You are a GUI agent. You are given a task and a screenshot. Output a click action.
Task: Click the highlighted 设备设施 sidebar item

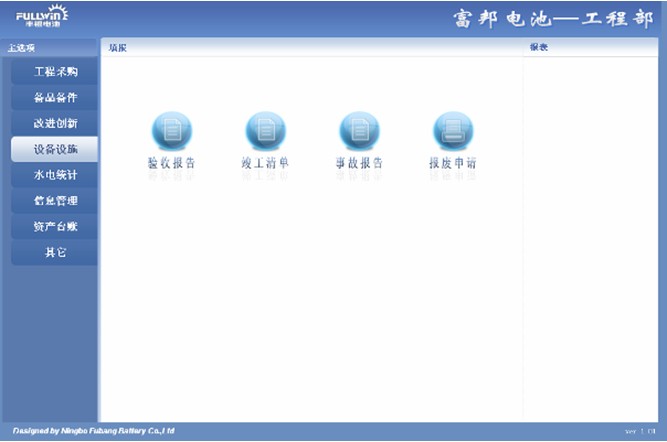[55, 149]
